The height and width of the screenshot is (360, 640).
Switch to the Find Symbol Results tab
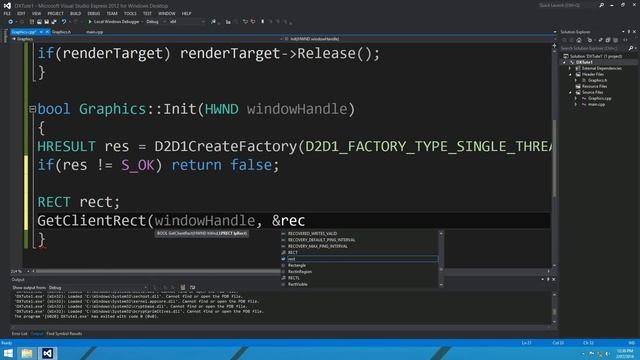point(64,334)
